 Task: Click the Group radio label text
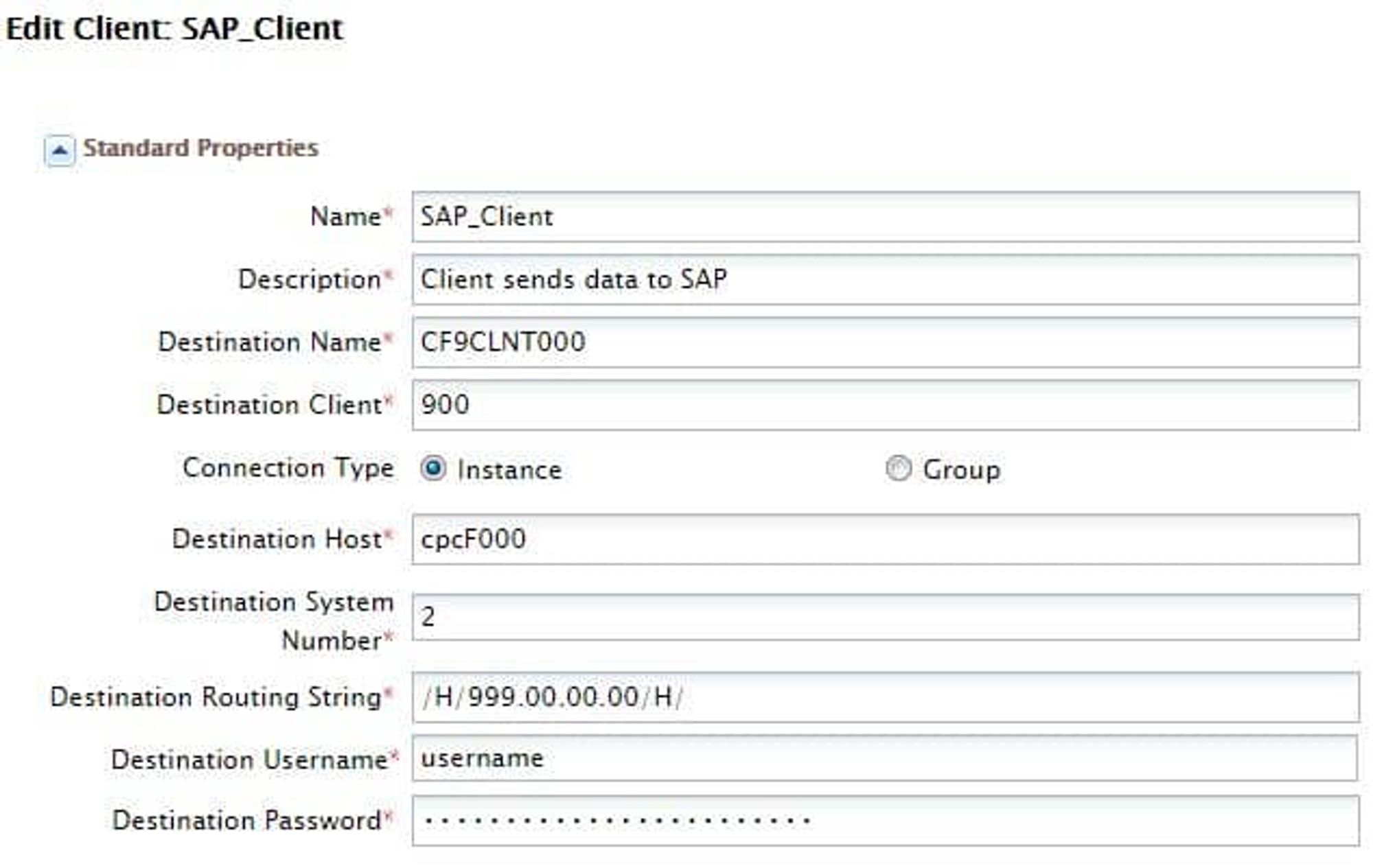(x=961, y=470)
